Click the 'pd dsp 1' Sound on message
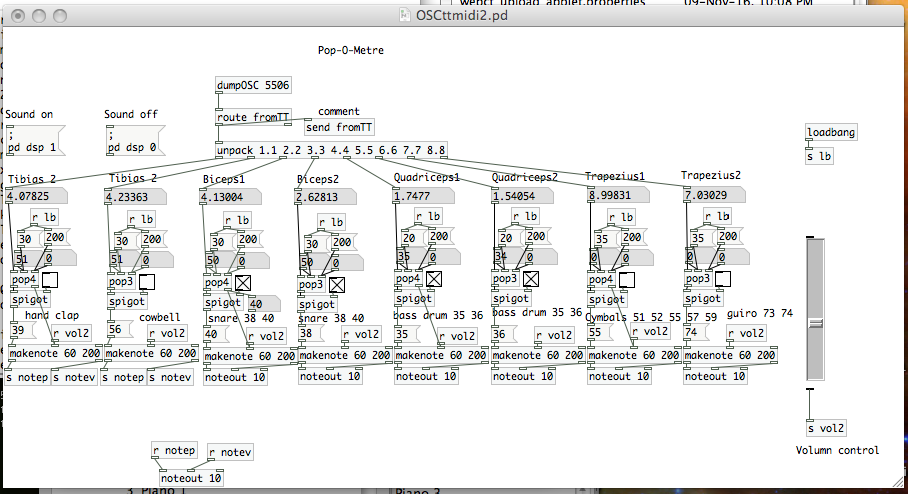The image size is (908, 494). (32, 141)
